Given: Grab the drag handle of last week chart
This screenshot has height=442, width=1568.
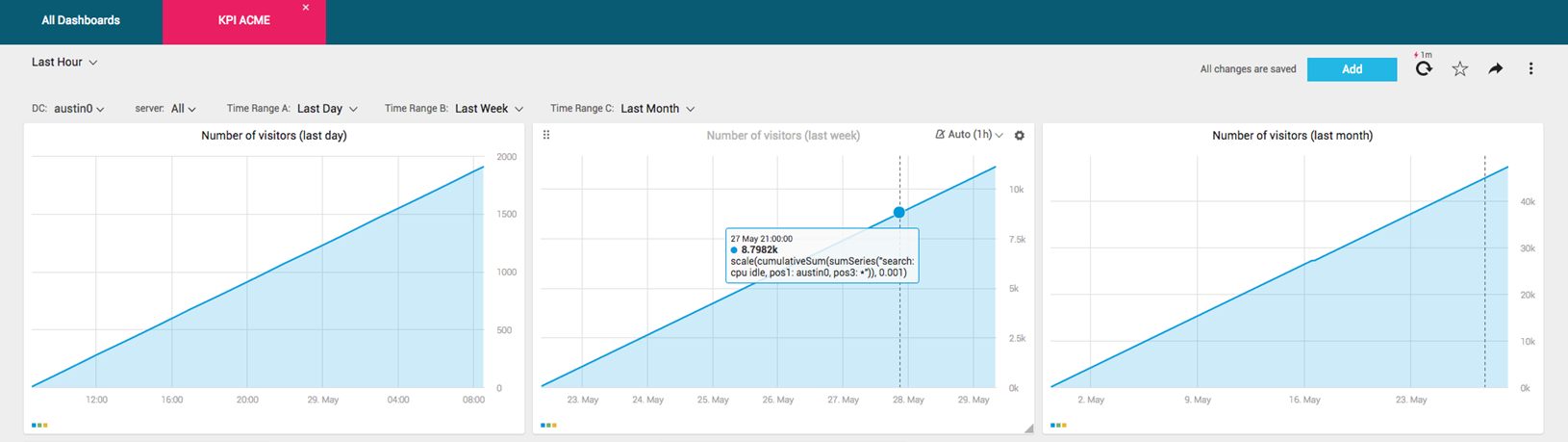Looking at the screenshot, I should [x=546, y=135].
